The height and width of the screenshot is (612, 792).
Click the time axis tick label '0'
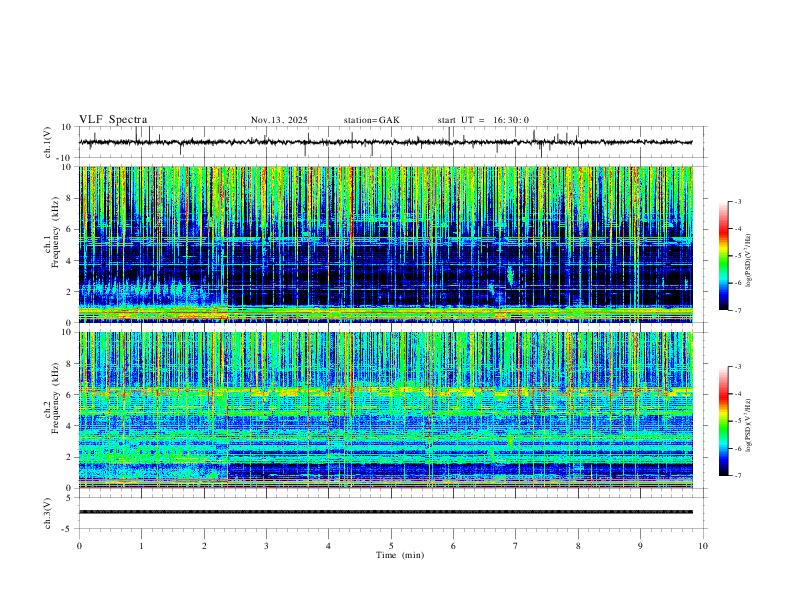[79, 546]
